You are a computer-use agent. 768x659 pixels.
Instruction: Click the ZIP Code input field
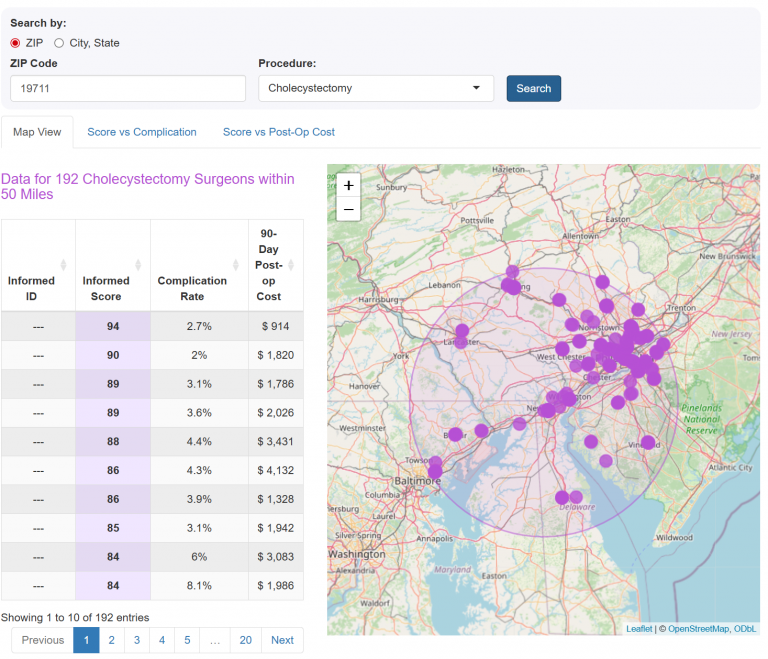click(128, 88)
